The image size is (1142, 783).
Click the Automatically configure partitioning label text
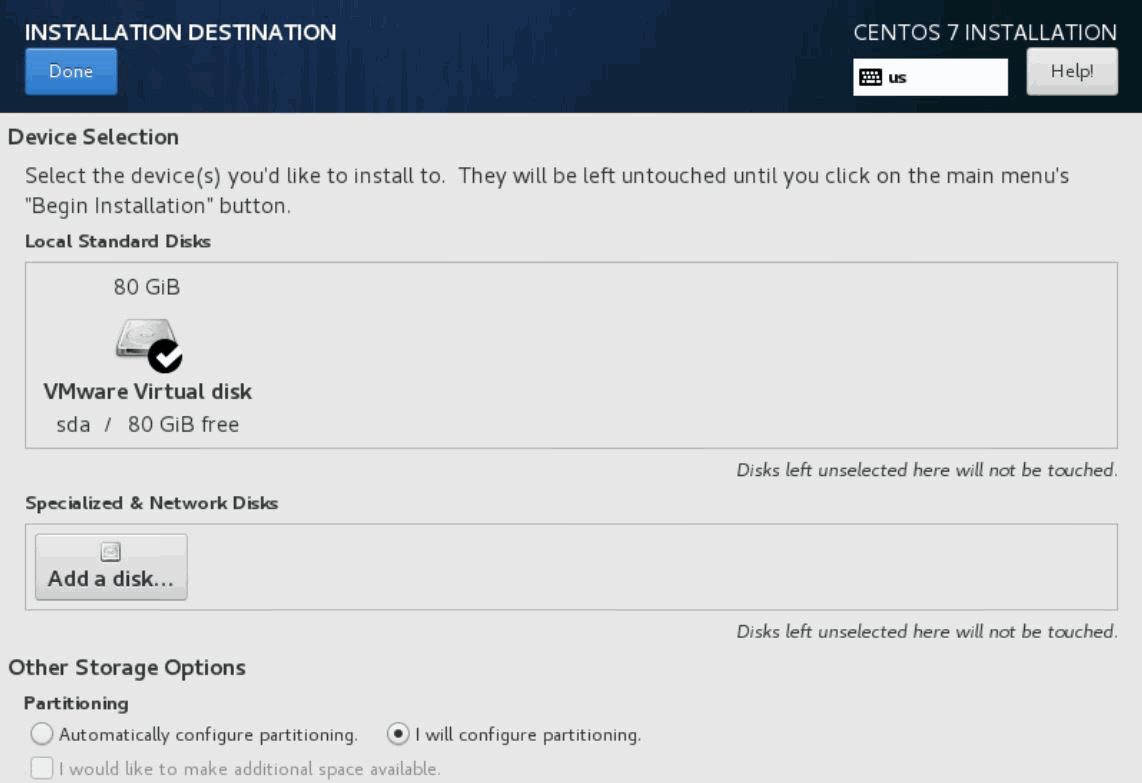[208, 735]
